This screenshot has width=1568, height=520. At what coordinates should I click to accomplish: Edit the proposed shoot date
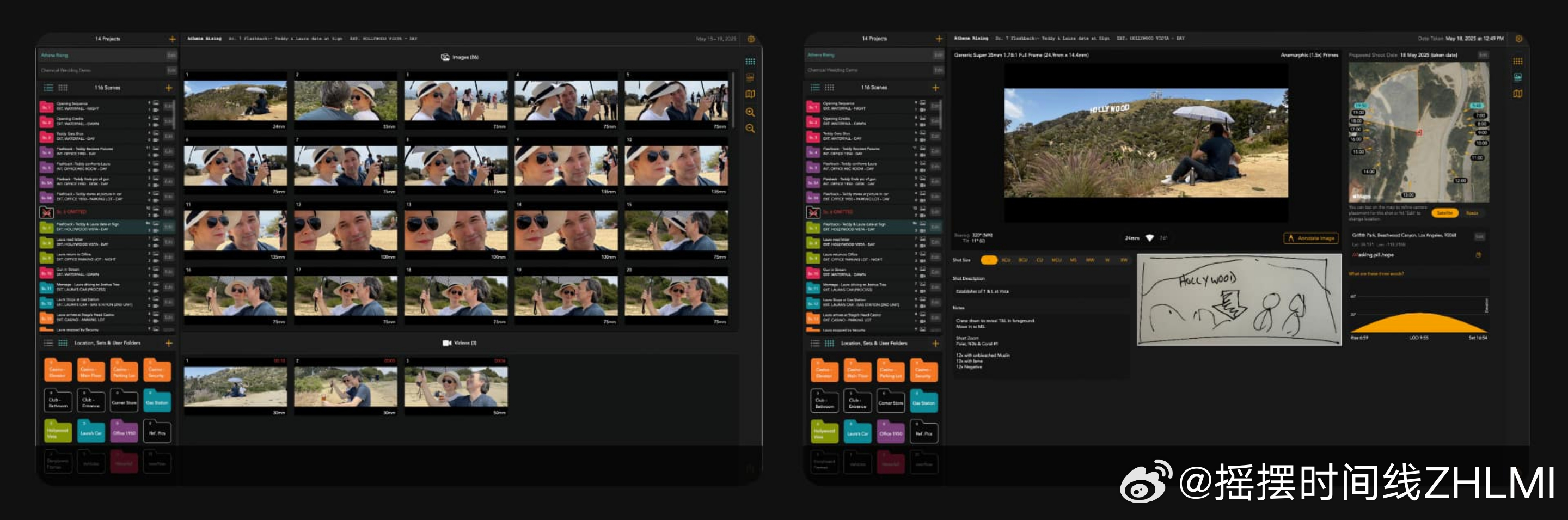pos(1483,56)
